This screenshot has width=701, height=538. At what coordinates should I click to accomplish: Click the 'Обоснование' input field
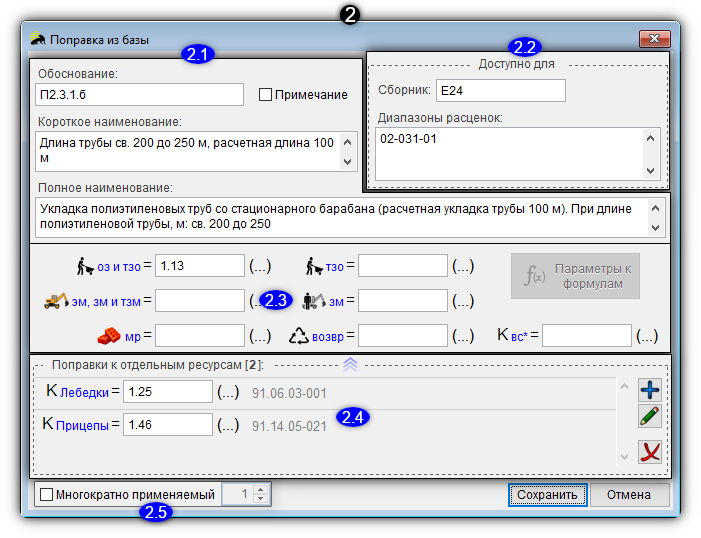[139, 94]
